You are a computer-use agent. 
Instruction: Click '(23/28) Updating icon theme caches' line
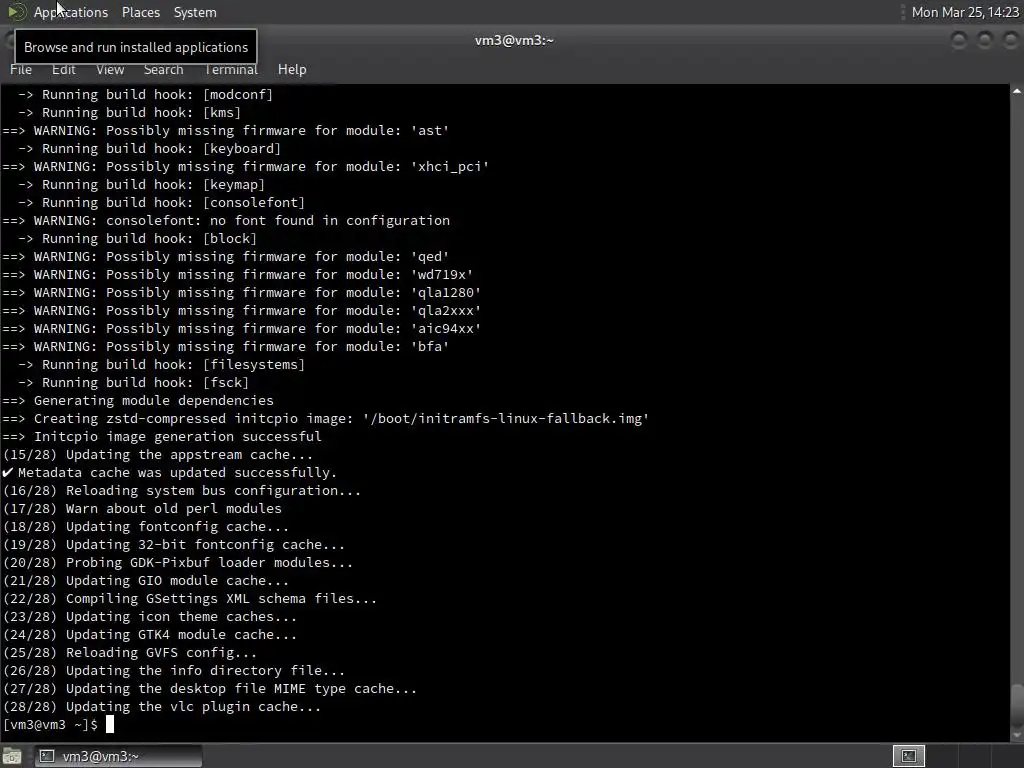(150, 617)
